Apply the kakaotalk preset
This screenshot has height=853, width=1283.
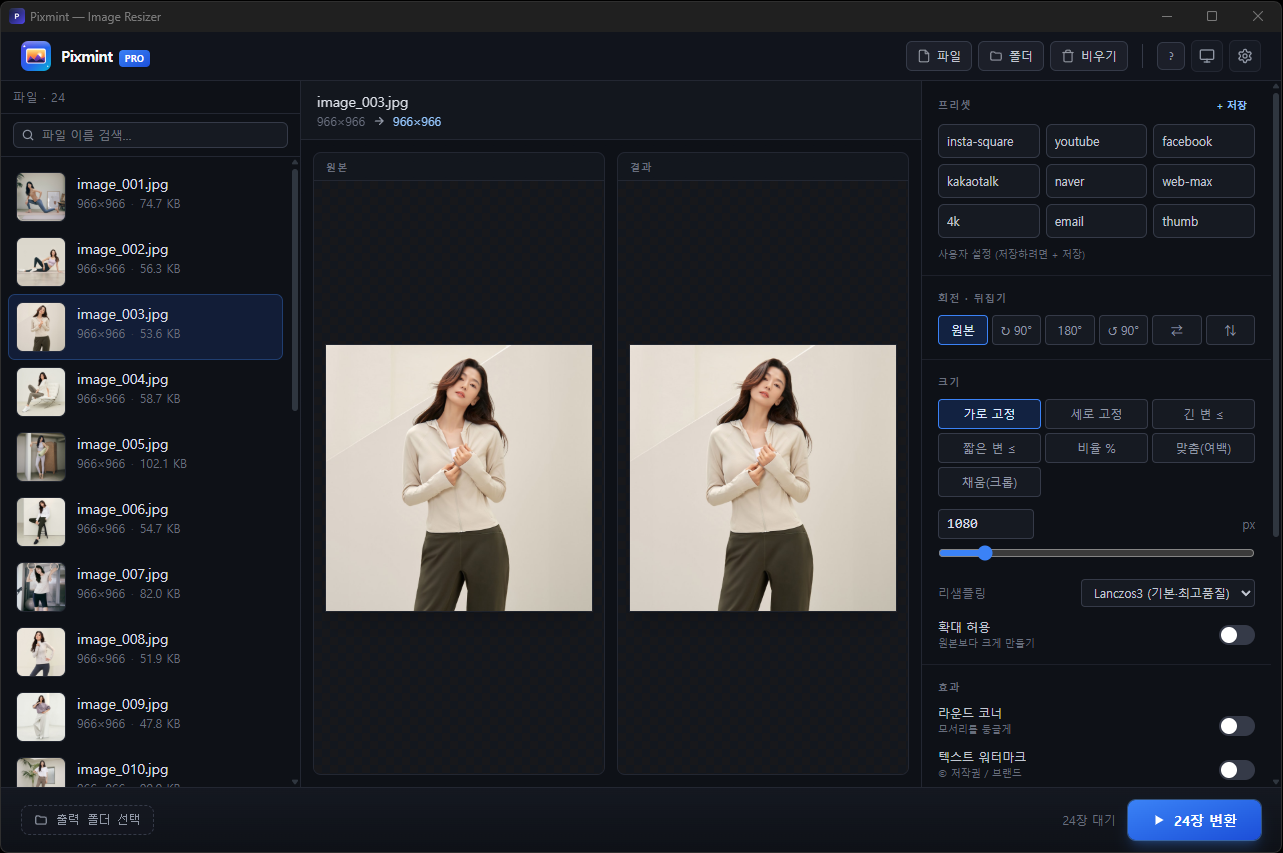(989, 181)
